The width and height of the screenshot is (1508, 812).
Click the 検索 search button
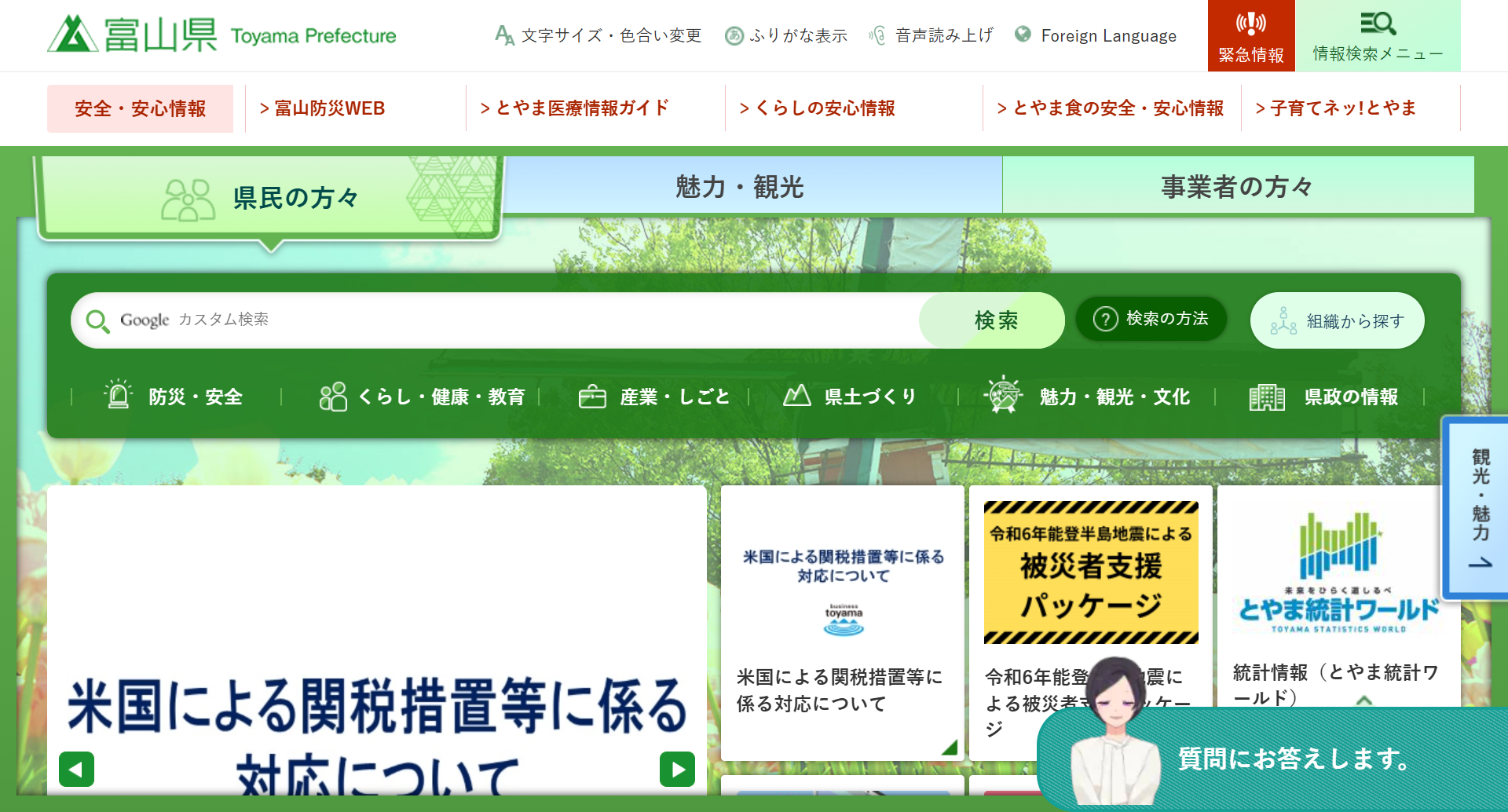[995, 320]
